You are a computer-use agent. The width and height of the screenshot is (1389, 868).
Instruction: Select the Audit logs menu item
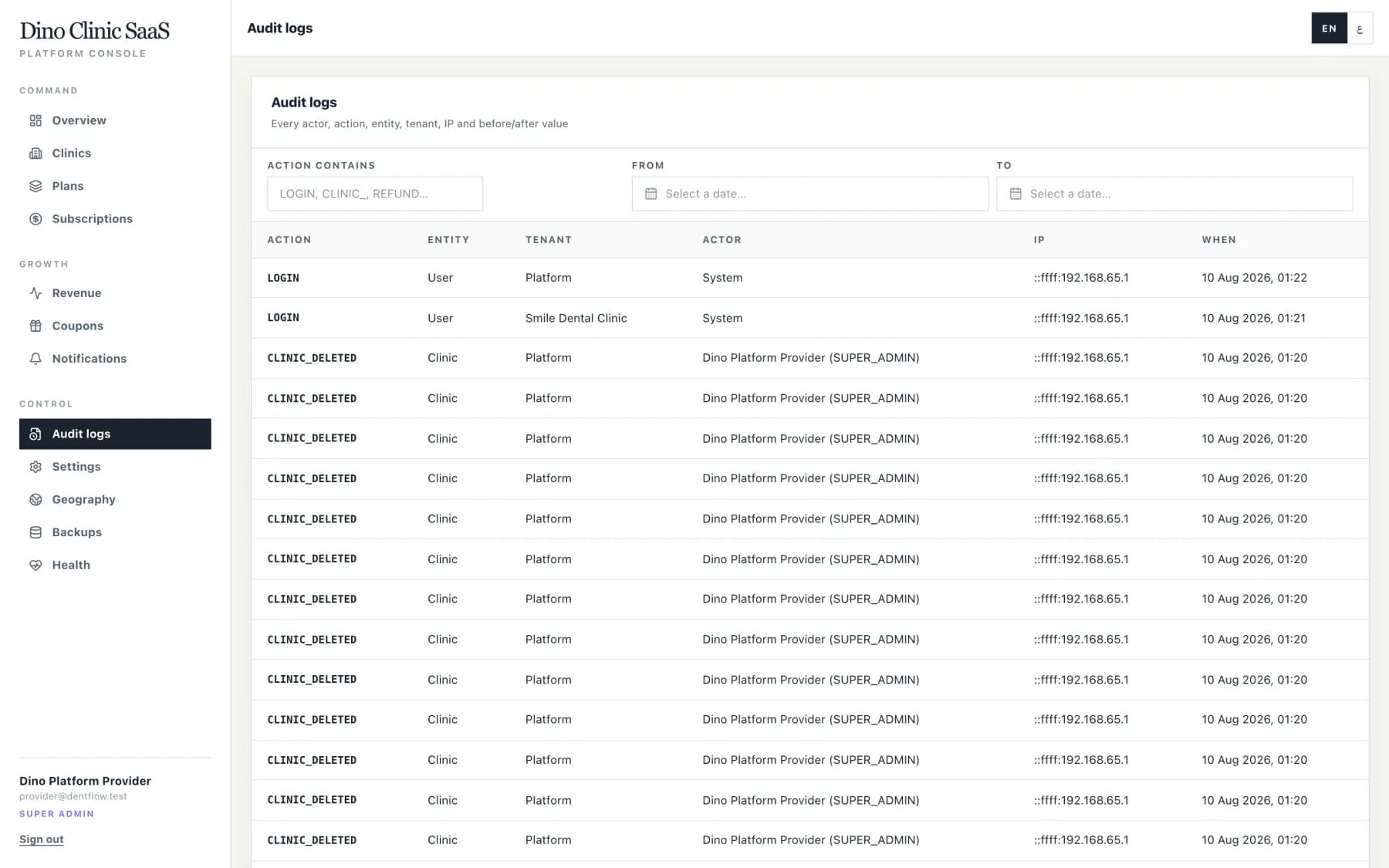[115, 434]
